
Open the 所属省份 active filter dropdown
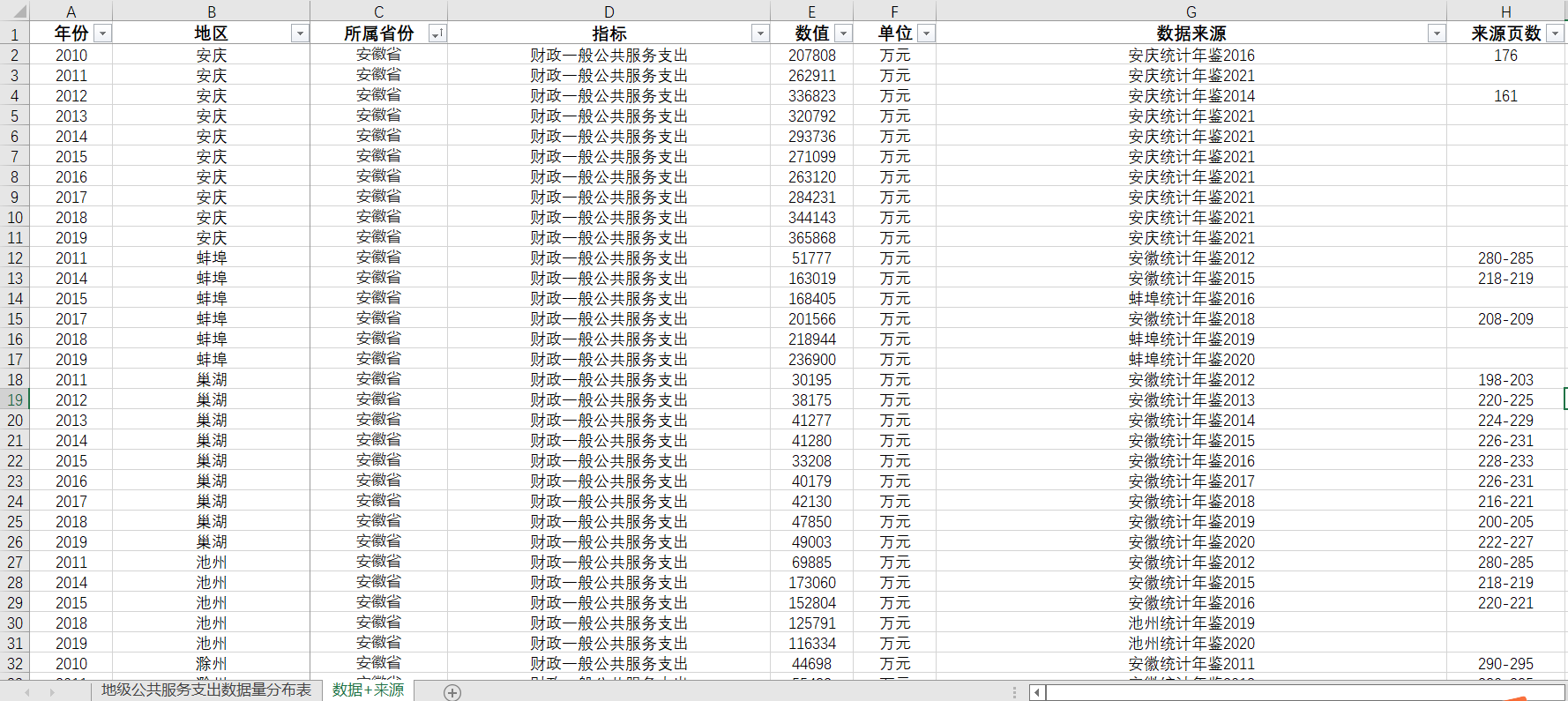point(437,34)
